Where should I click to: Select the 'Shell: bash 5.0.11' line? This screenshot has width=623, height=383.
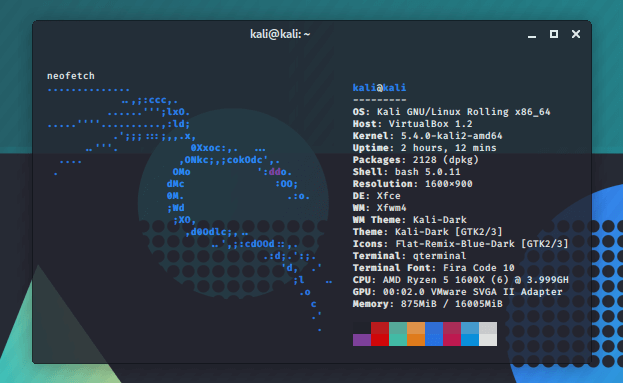[x=406, y=172]
